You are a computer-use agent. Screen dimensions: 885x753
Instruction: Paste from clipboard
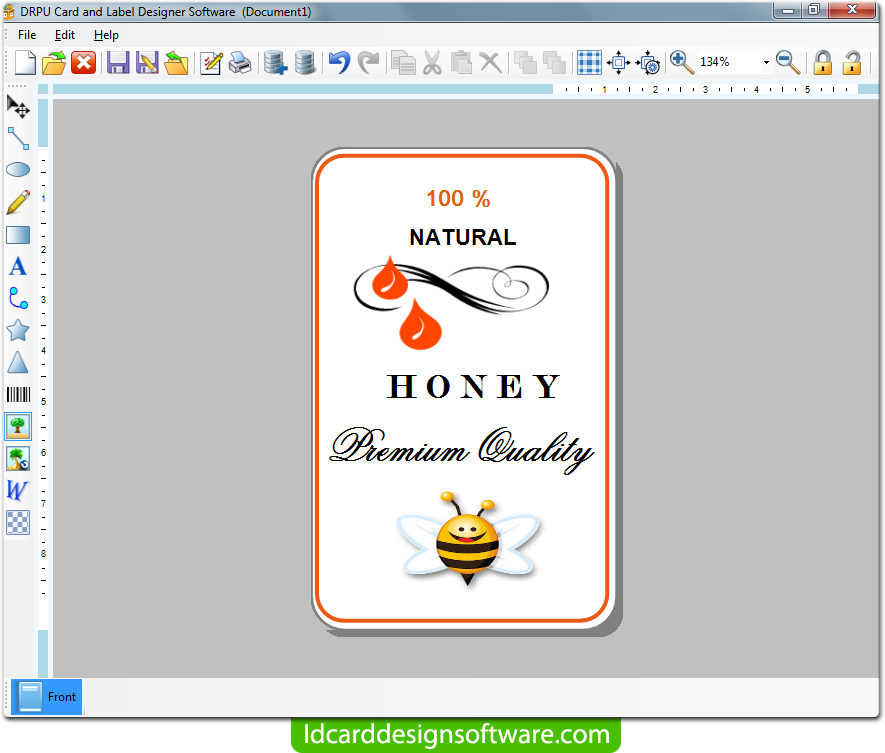tap(461, 63)
